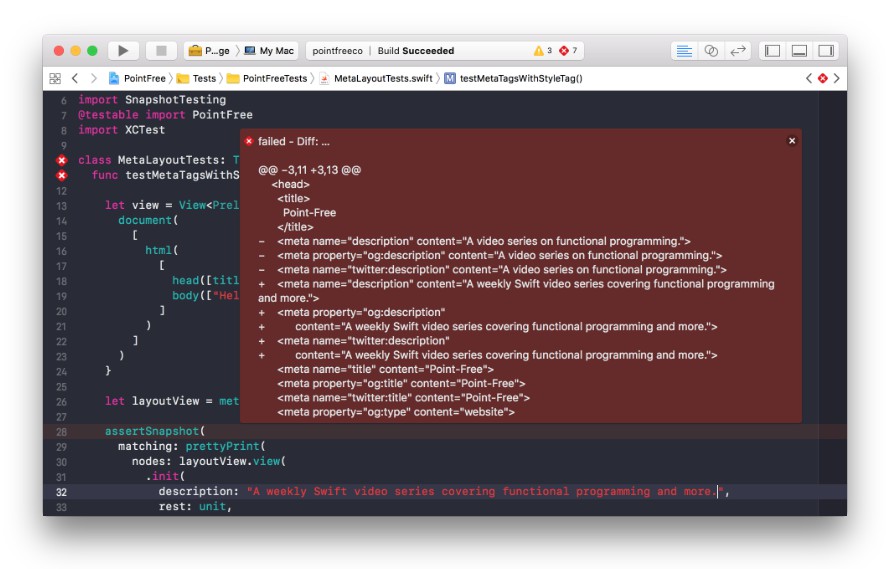The image size is (886, 569).
Task: Switch to the Assistant editor
Action: tap(711, 50)
